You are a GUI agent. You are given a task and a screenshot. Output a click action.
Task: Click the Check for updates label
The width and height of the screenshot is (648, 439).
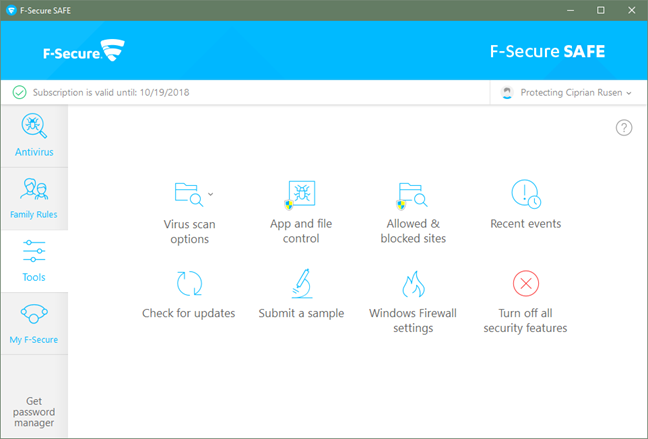pyautogui.click(x=188, y=313)
